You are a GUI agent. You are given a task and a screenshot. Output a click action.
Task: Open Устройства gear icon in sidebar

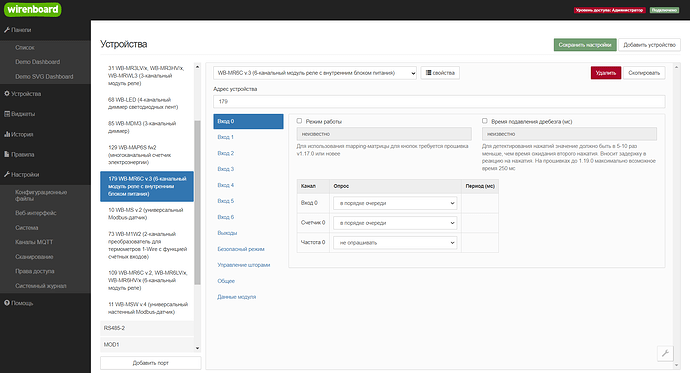click(x=7, y=94)
